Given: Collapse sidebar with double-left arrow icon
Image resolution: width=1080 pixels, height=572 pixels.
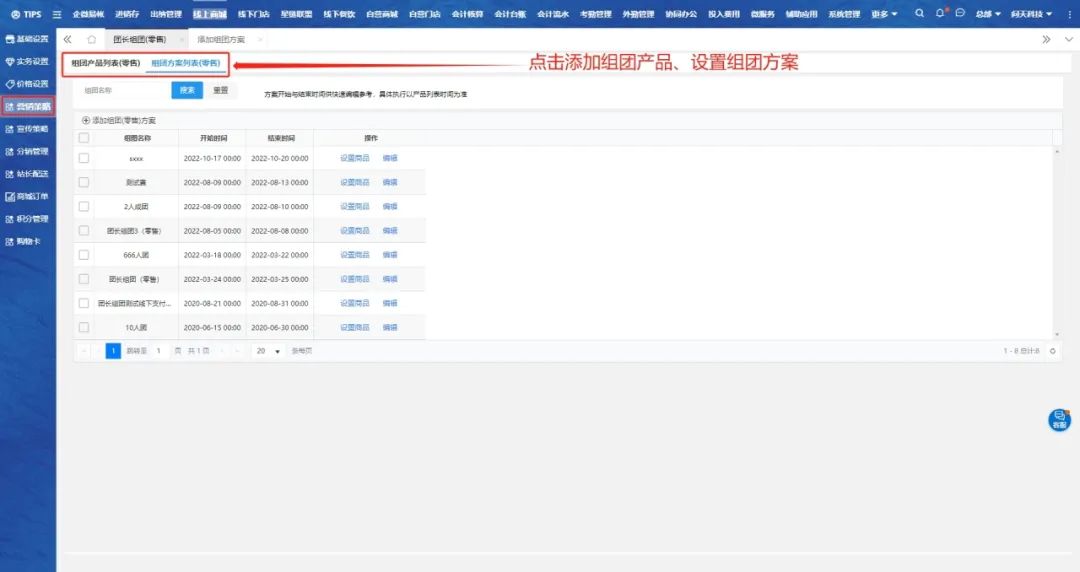Looking at the screenshot, I should [67, 39].
